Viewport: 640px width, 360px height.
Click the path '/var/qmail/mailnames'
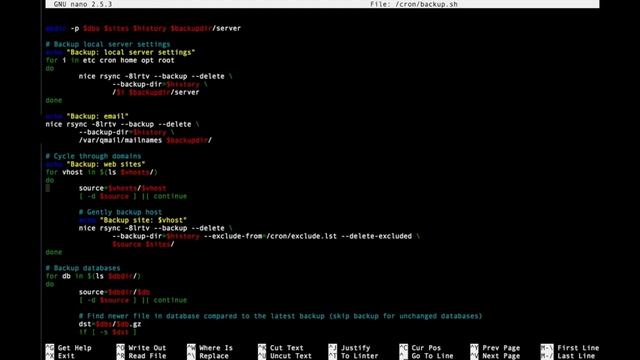point(120,140)
